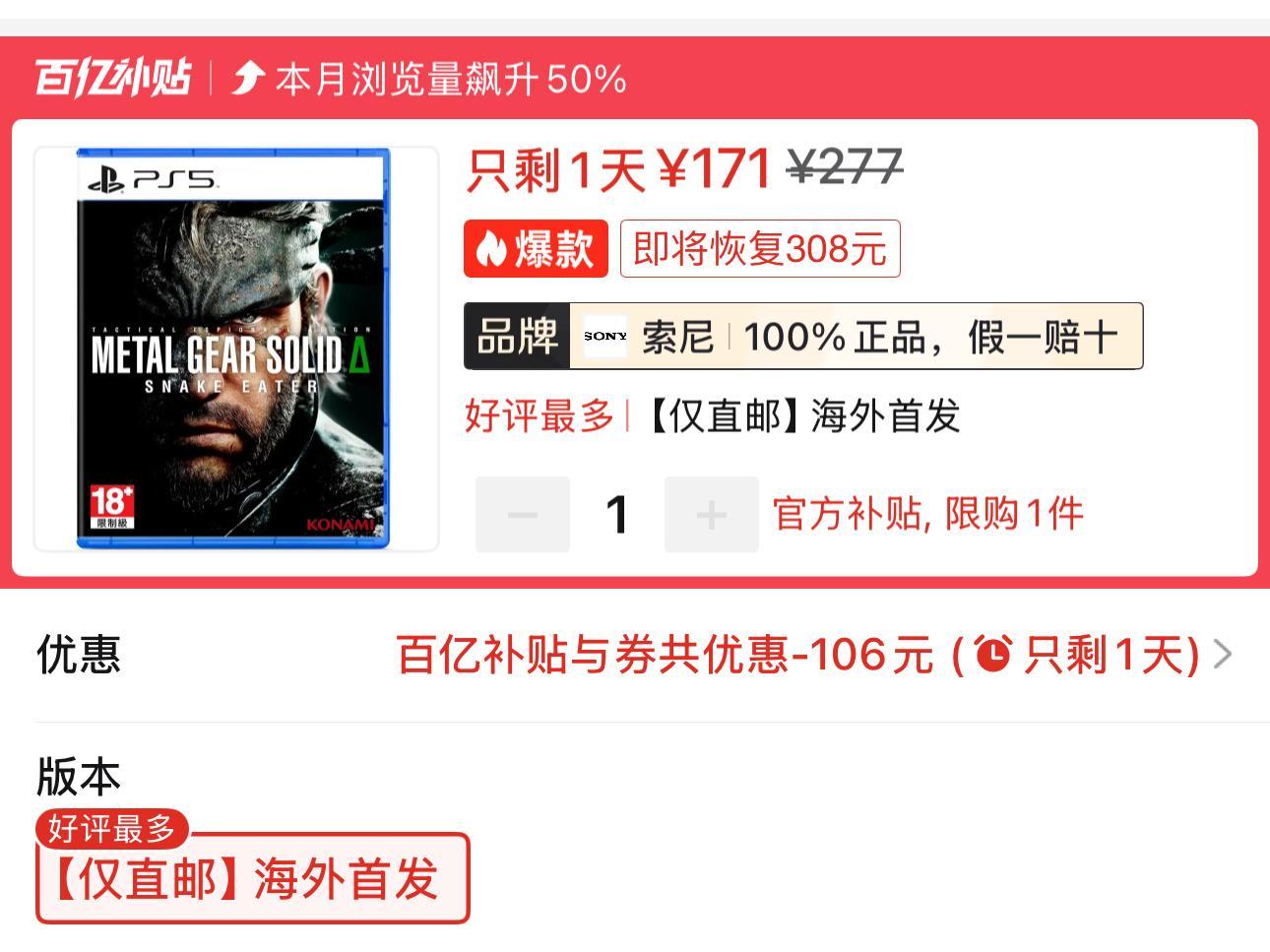This screenshot has width=1270, height=952.
Task: Click the 百亿补贴 logo in the banner
Action: (x=113, y=78)
